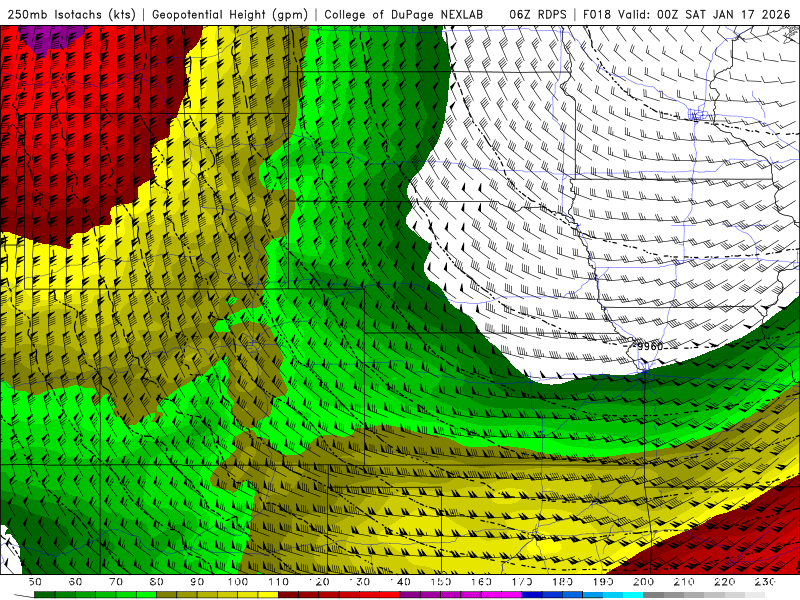Click the dark red swatch below '110'
The image size is (800, 600).
(x=289, y=595)
